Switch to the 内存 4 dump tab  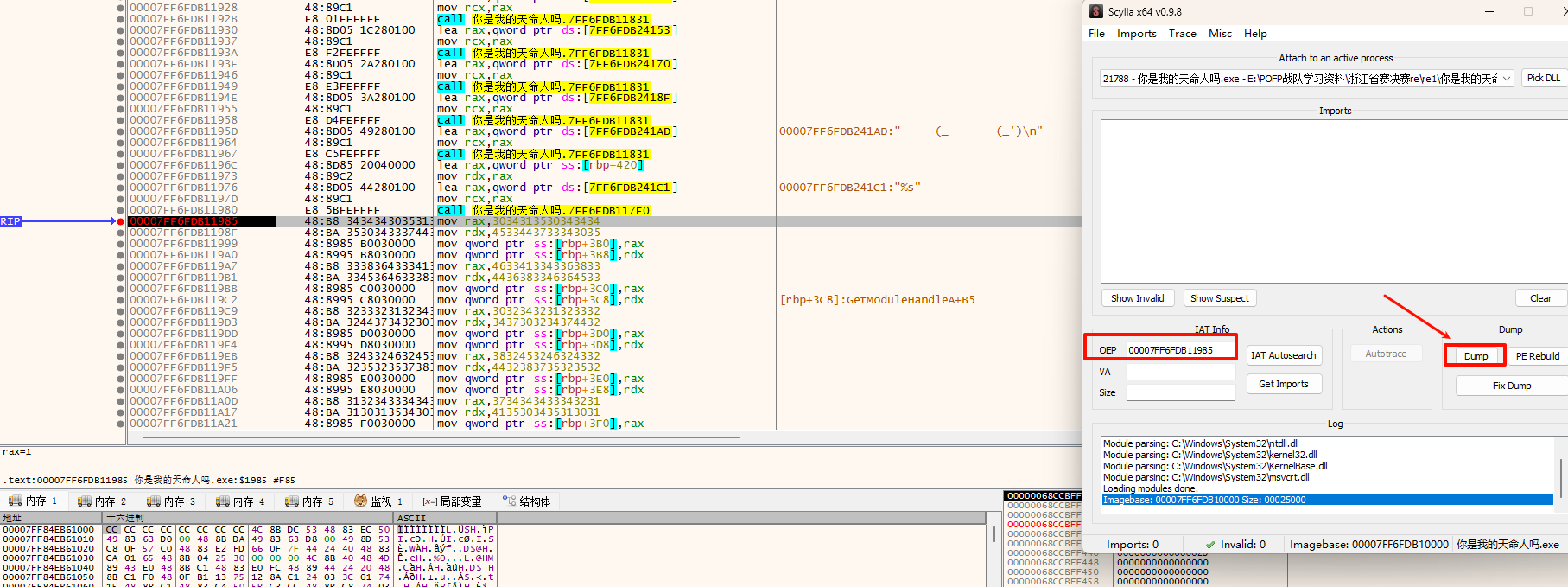coord(241,501)
